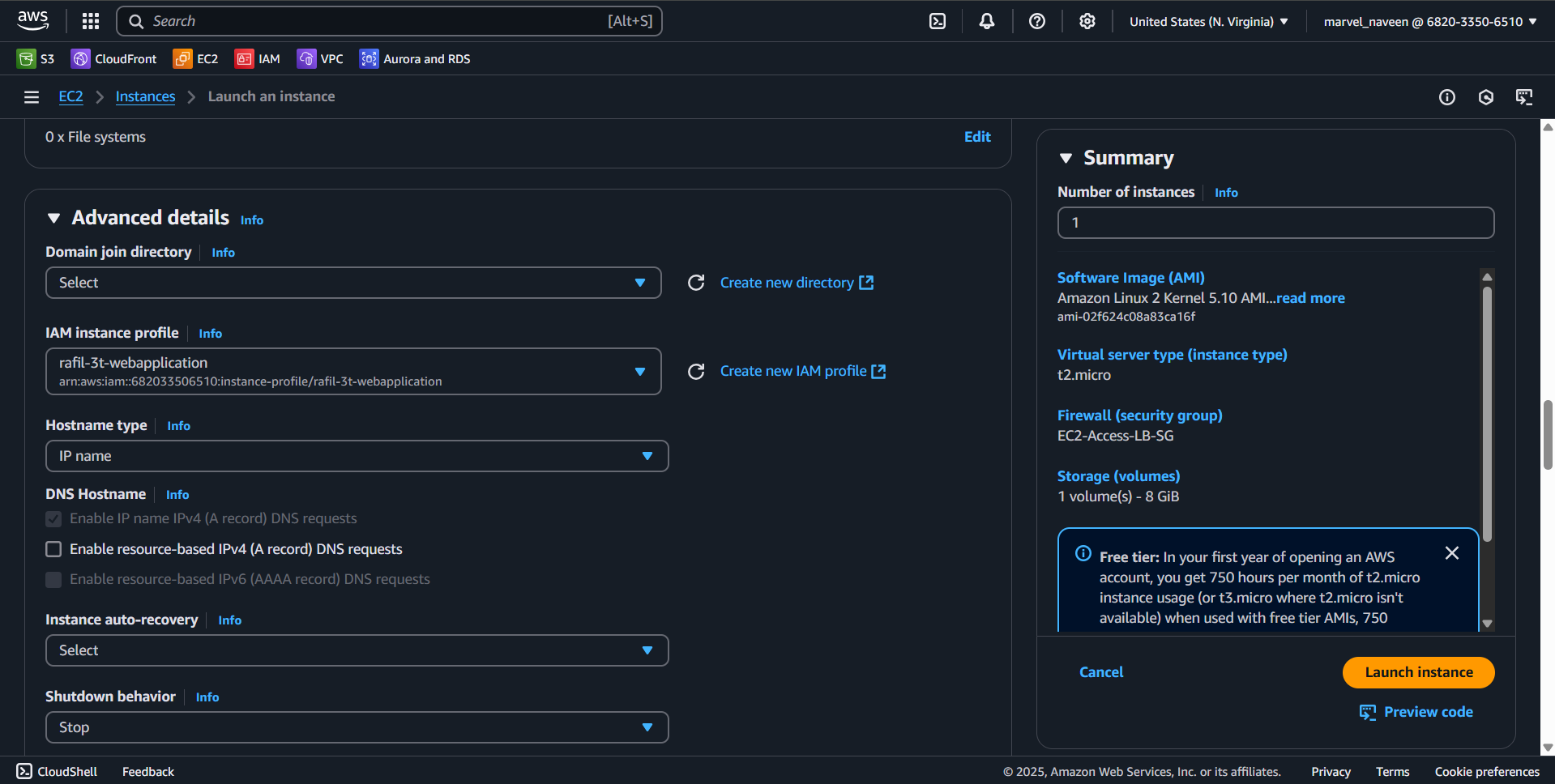Open the IAM shortcut

click(258, 58)
